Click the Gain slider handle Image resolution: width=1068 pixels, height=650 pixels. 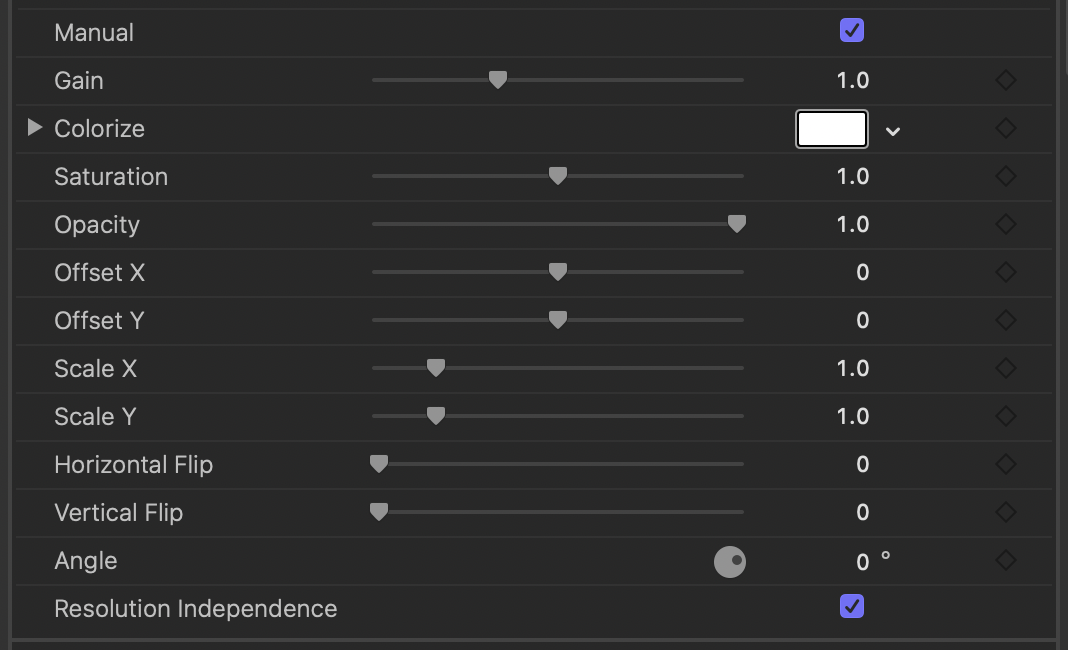498,80
